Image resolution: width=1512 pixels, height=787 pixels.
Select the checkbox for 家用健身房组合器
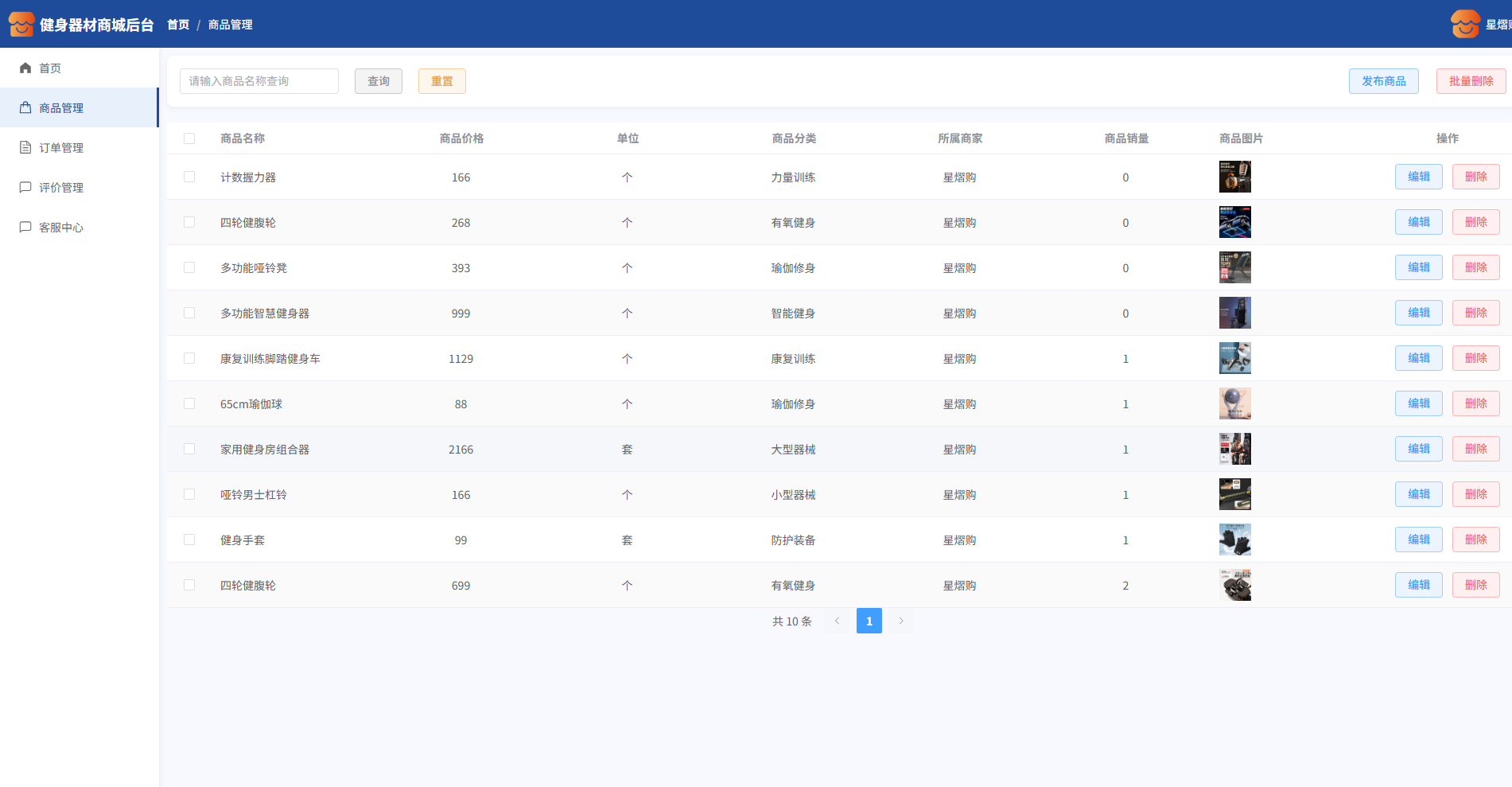coord(189,449)
